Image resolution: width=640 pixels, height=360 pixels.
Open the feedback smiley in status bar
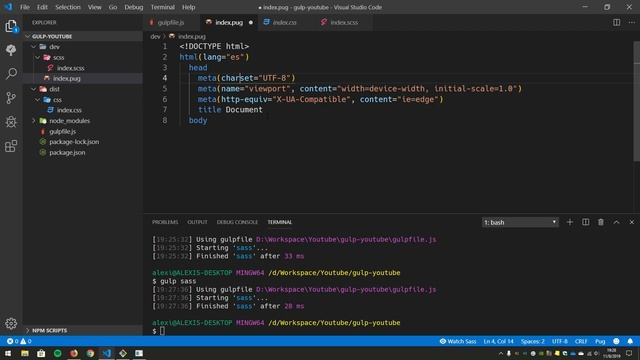616,341
